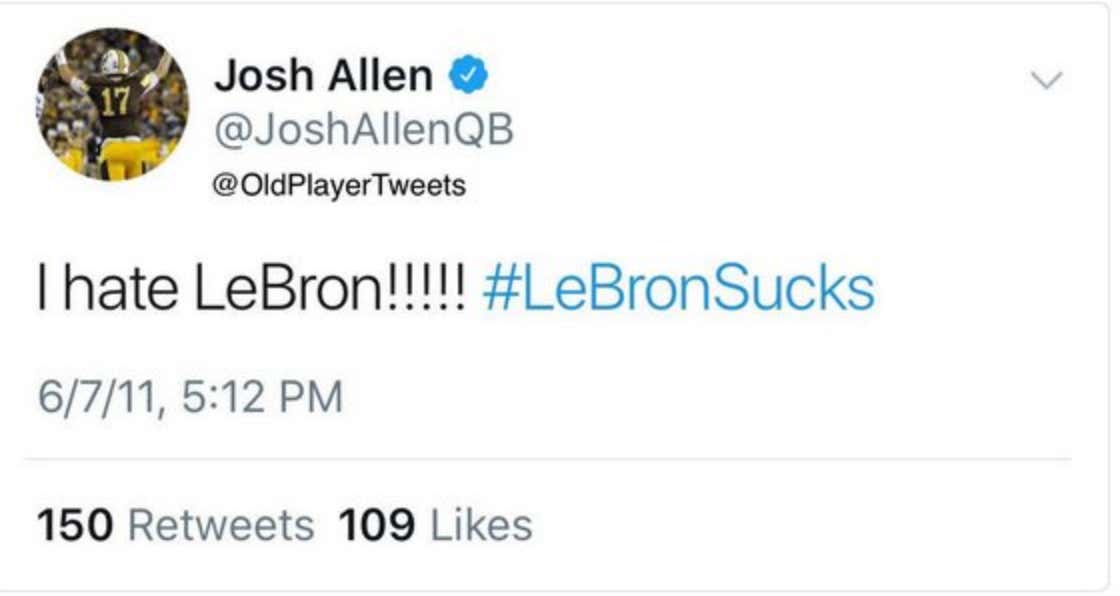Open Josh Allen's profile picture

(113, 104)
